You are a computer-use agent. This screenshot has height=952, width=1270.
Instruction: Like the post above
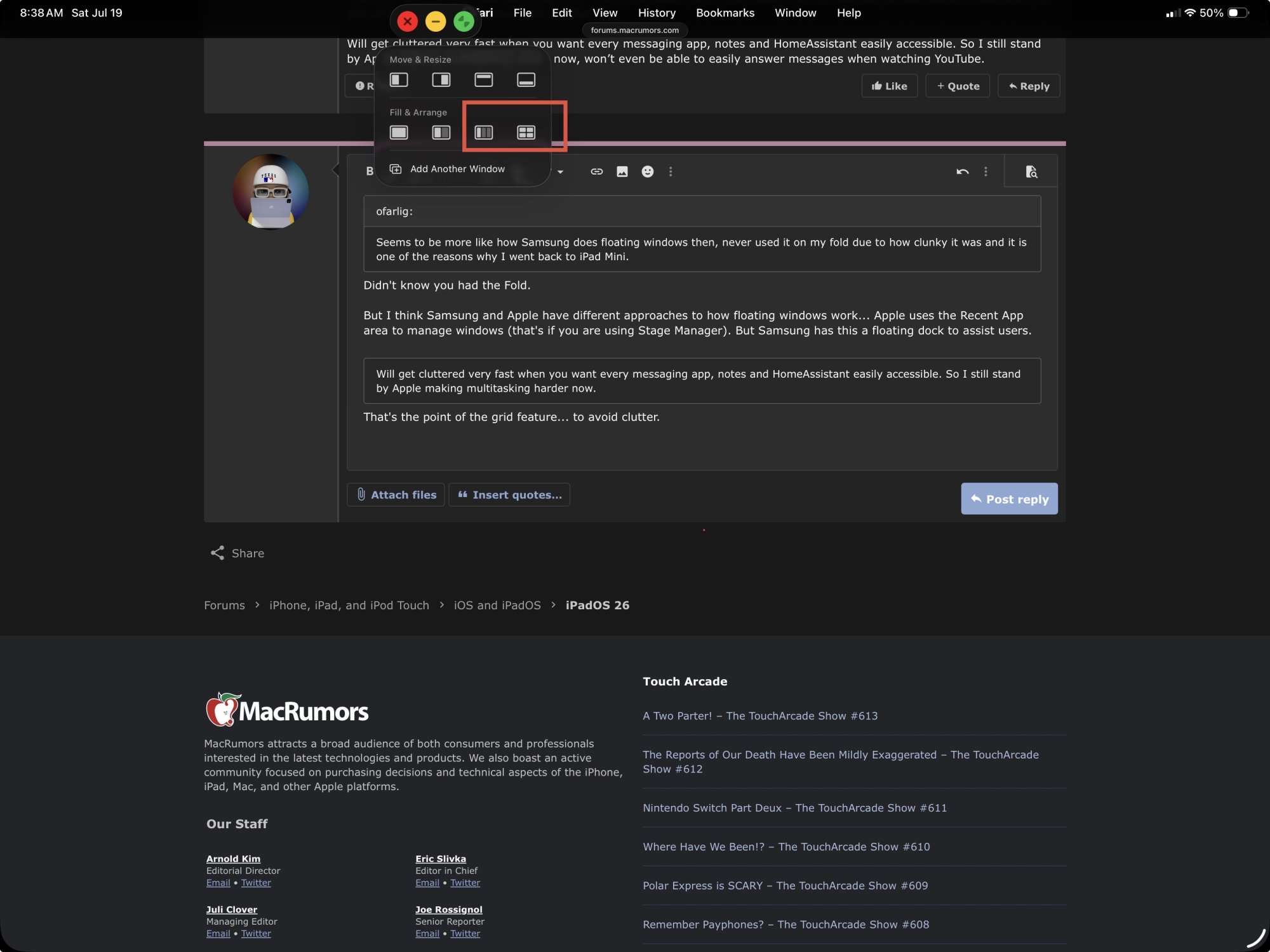click(890, 86)
